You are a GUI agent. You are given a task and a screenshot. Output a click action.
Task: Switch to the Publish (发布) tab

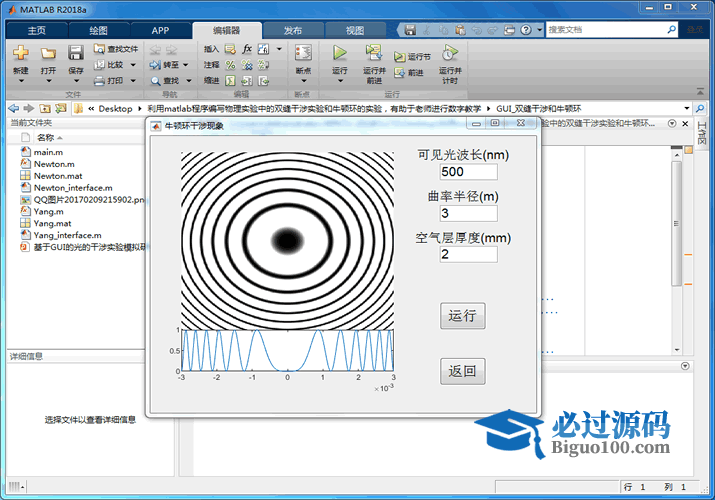(293, 31)
